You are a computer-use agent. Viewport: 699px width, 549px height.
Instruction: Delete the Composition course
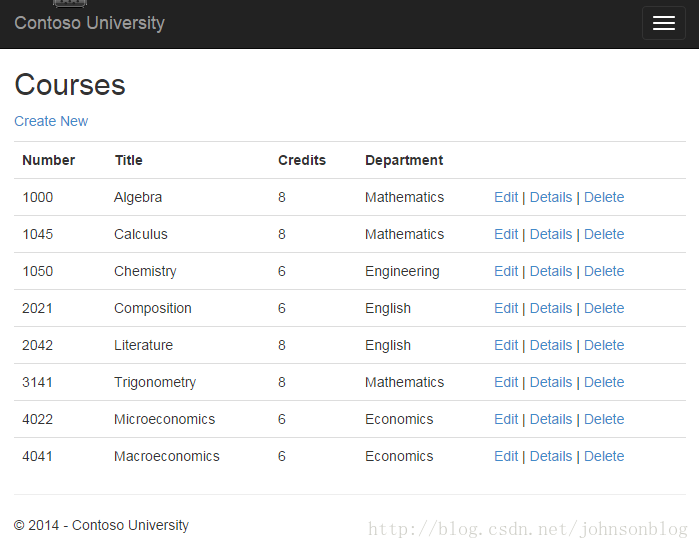tap(604, 308)
